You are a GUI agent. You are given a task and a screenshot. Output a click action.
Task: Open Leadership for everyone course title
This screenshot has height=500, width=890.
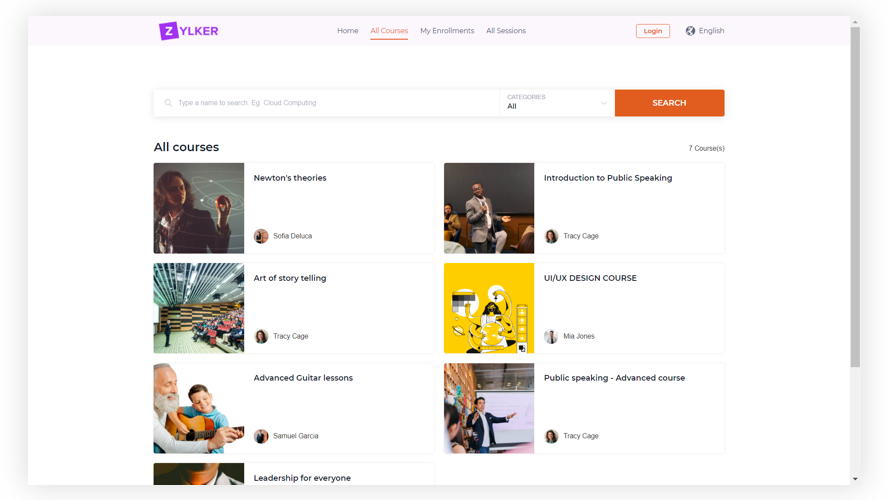point(302,478)
